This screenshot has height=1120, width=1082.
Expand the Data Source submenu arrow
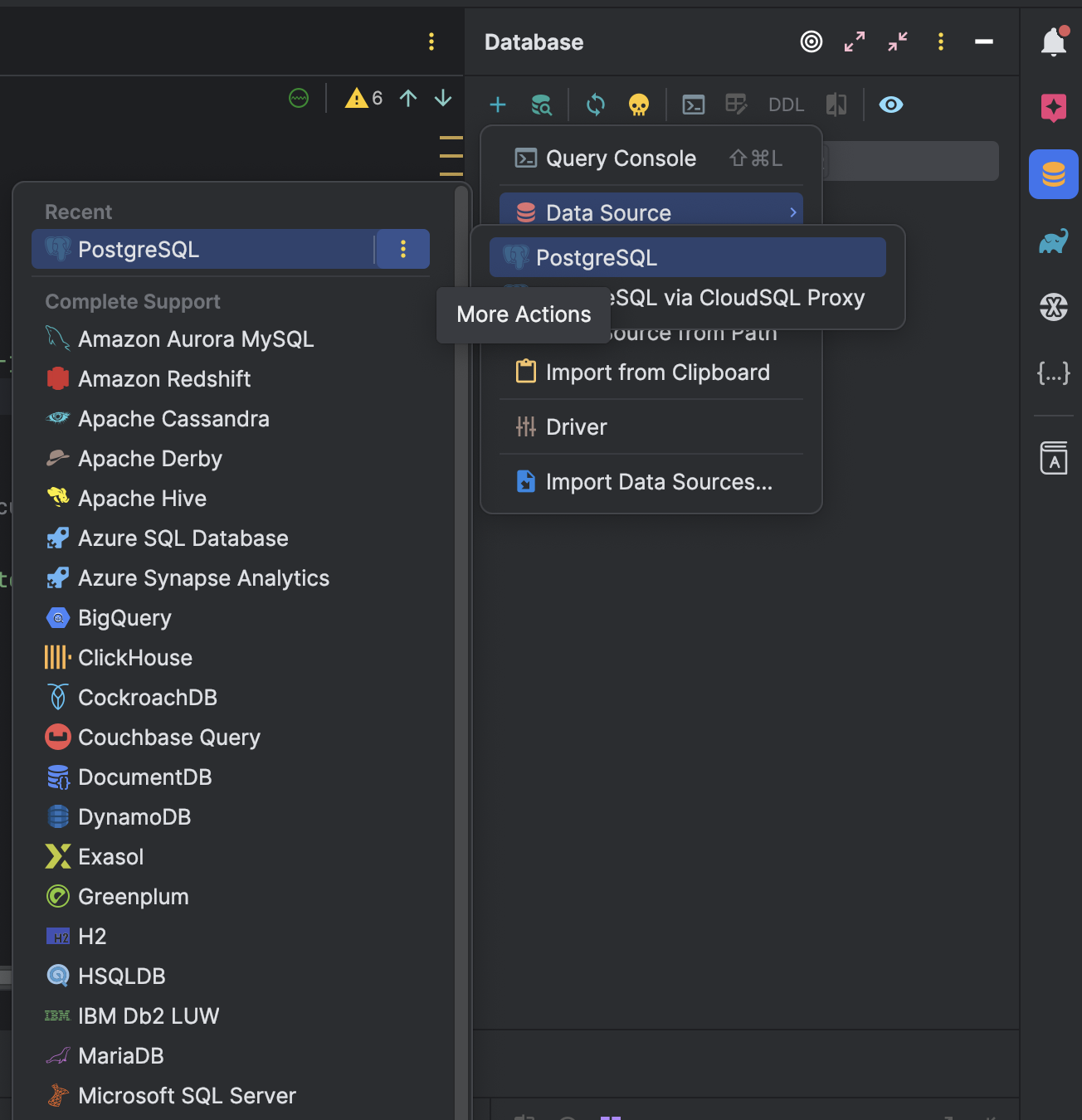(793, 212)
